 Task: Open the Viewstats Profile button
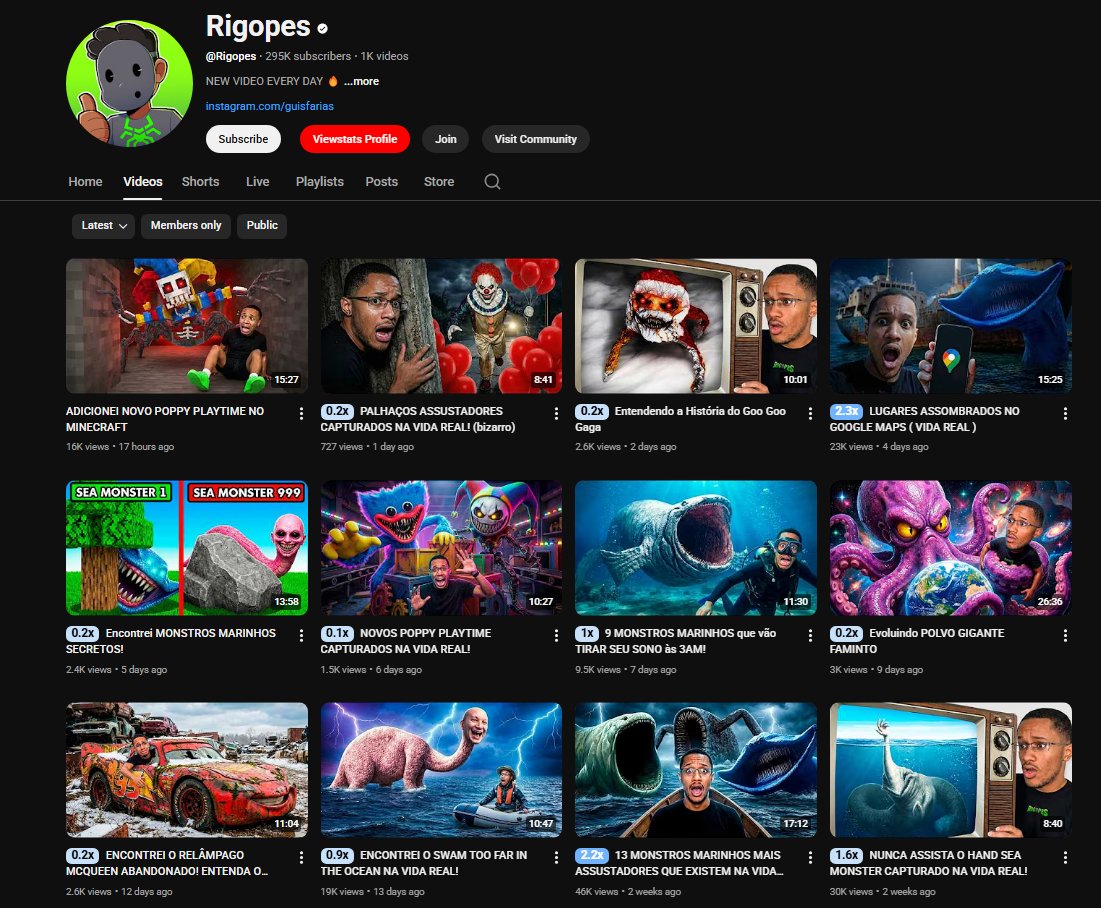click(x=355, y=139)
